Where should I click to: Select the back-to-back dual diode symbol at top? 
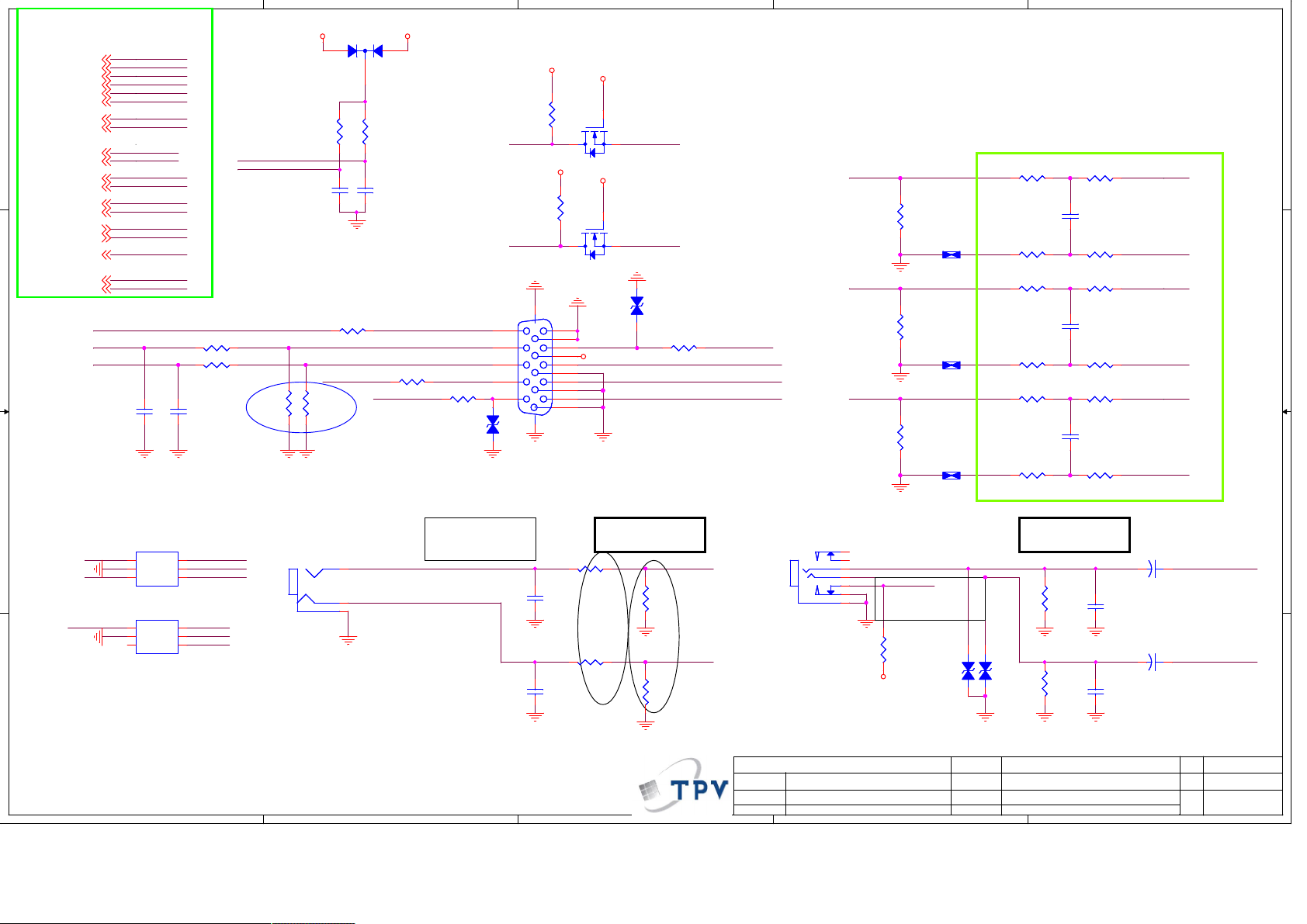click(x=365, y=51)
